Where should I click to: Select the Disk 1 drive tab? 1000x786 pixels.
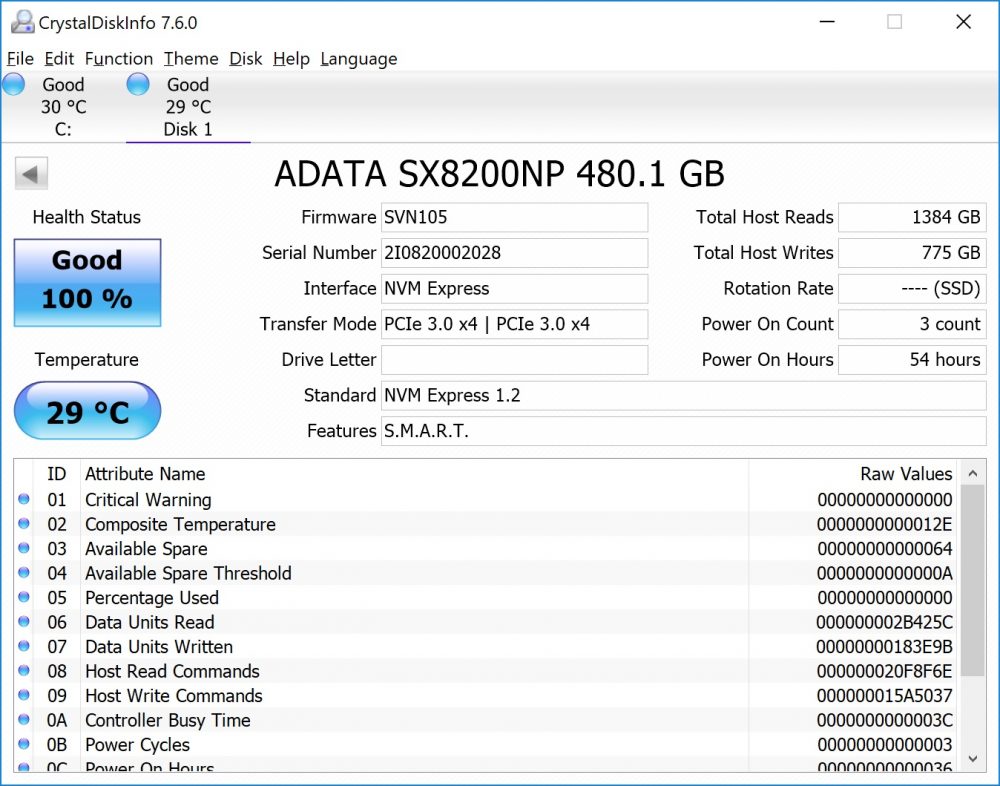[x=188, y=107]
